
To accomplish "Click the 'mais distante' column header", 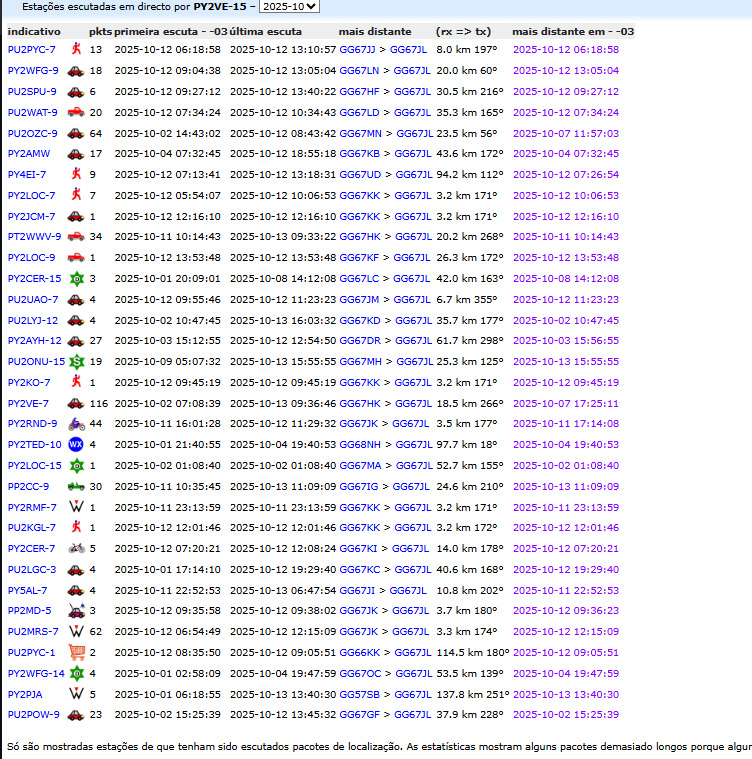I will click(375, 31).
